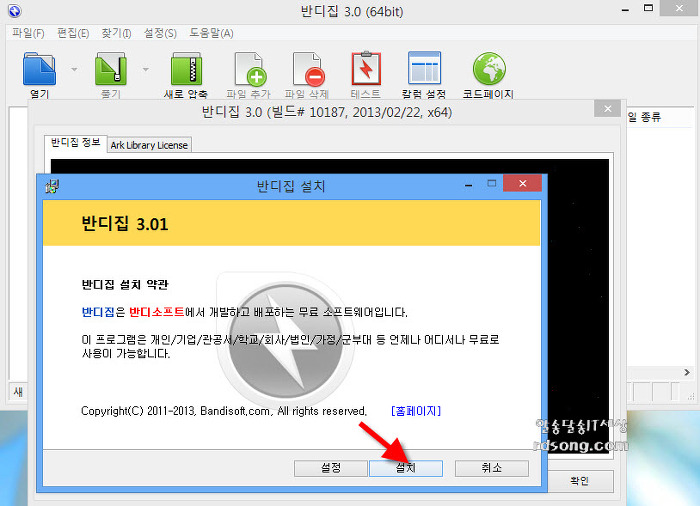Run the 테스트 (Test) archive icon
700x506 pixels.
(x=366, y=70)
